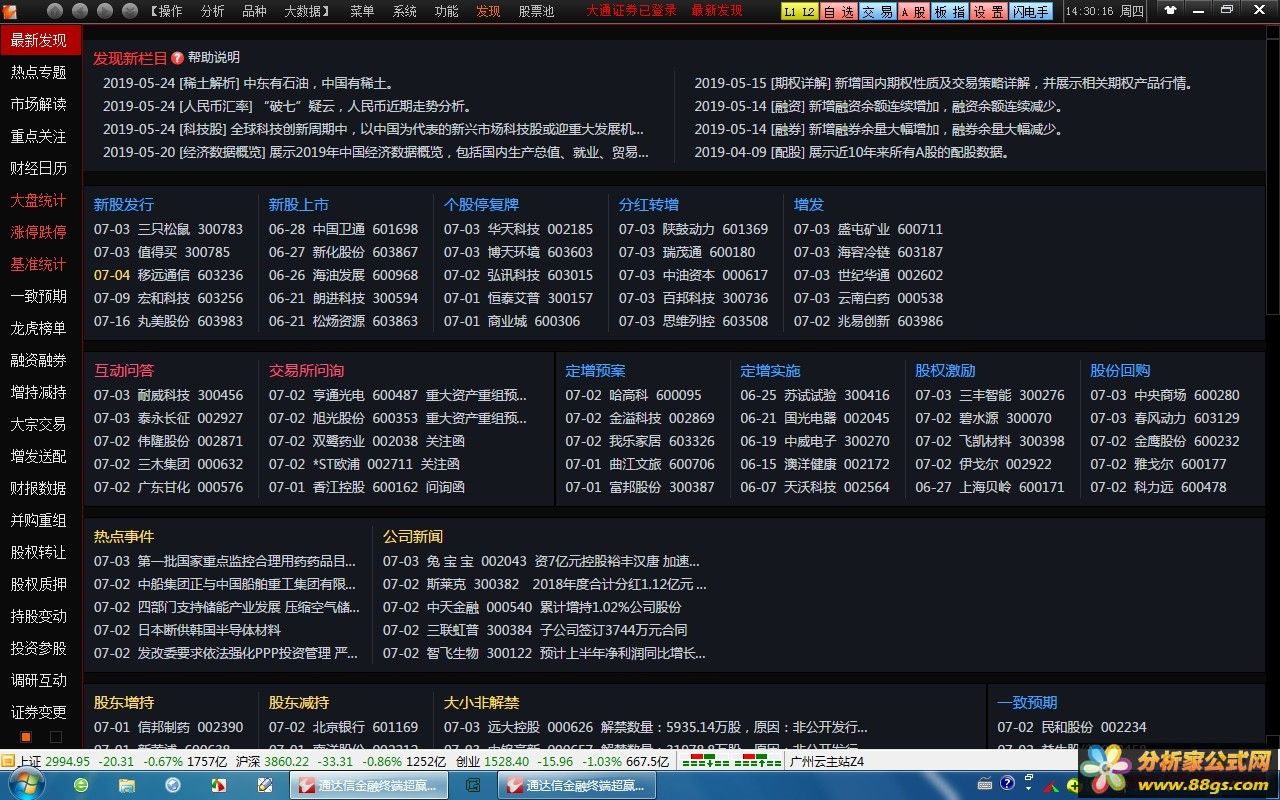Open the 股票池 menu
The image size is (1280, 800).
[536, 11]
